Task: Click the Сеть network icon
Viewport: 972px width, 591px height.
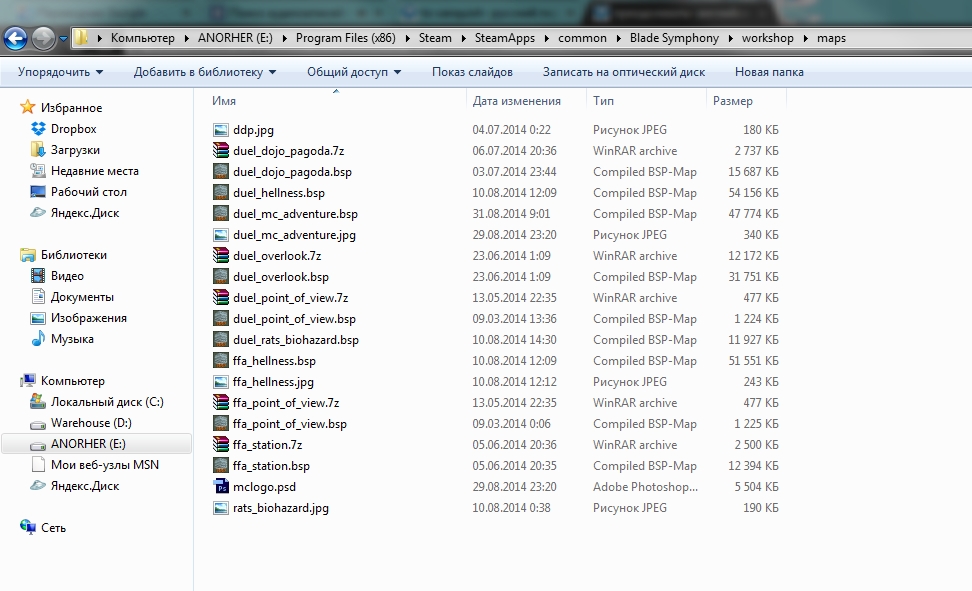Action: click(27, 528)
